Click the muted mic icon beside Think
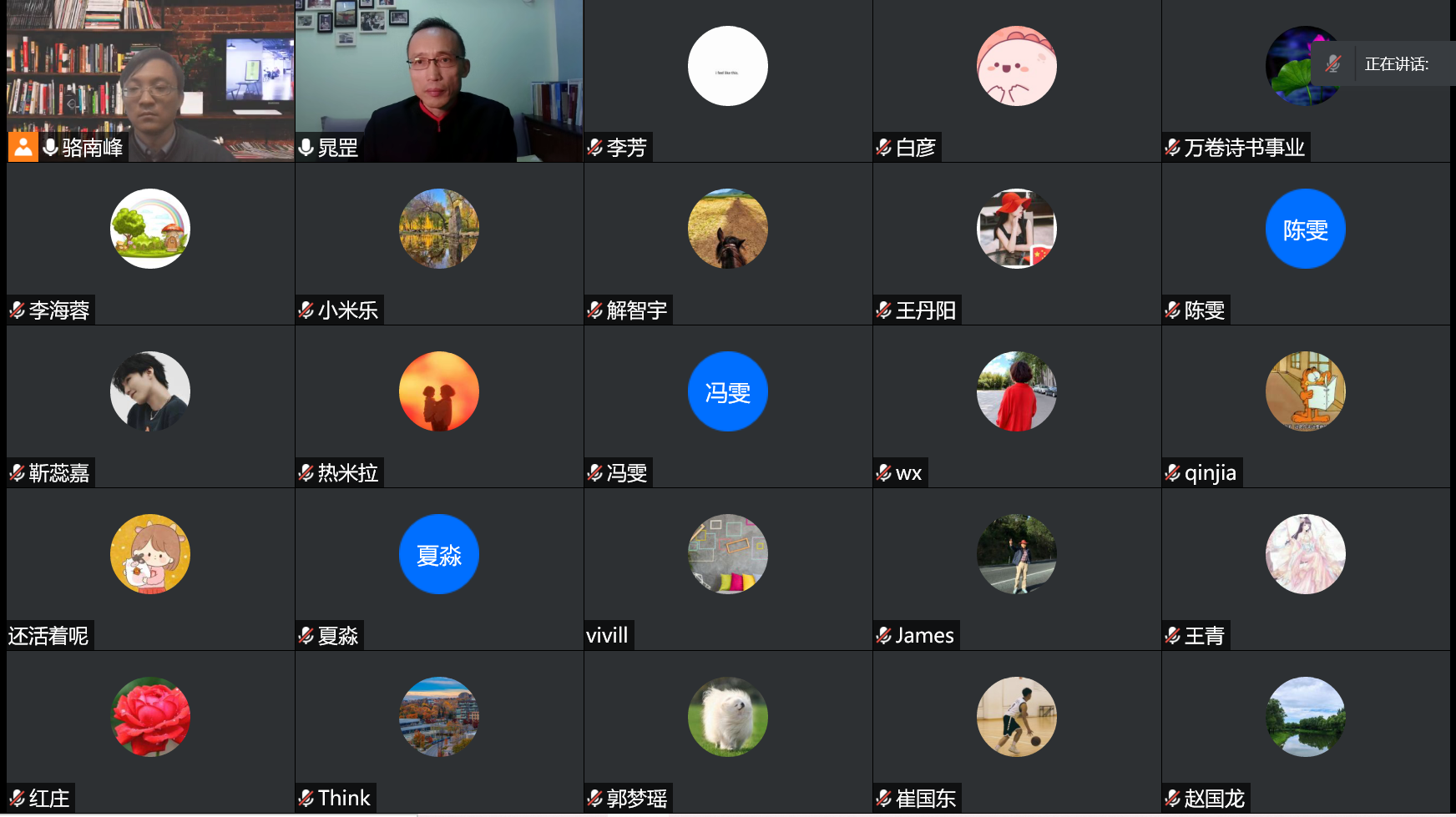 point(306,799)
